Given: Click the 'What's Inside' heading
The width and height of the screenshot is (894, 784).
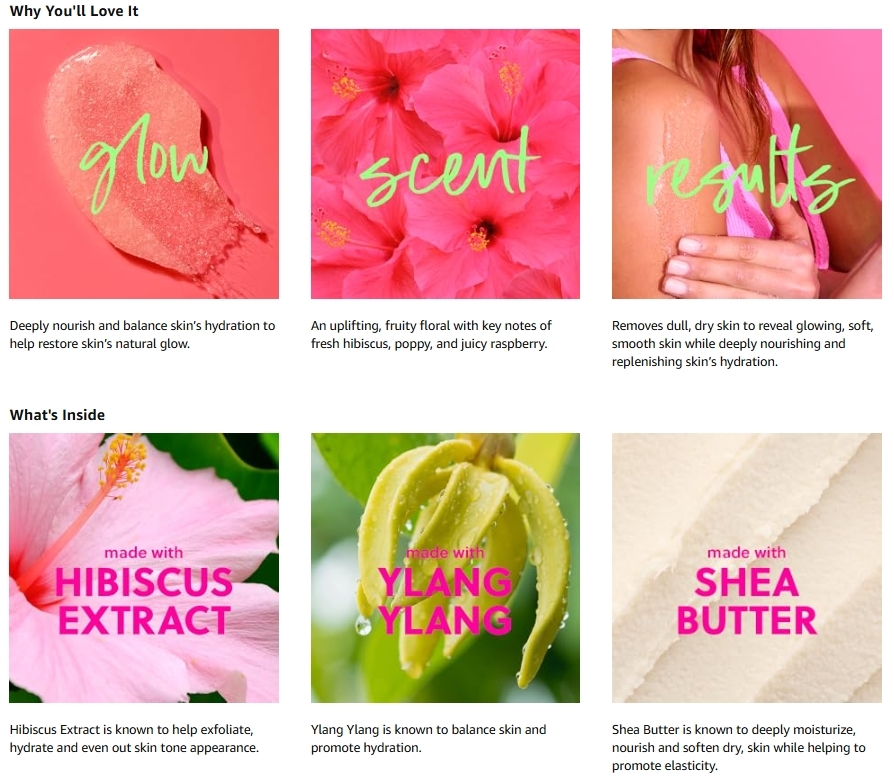Looking at the screenshot, I should [57, 415].
